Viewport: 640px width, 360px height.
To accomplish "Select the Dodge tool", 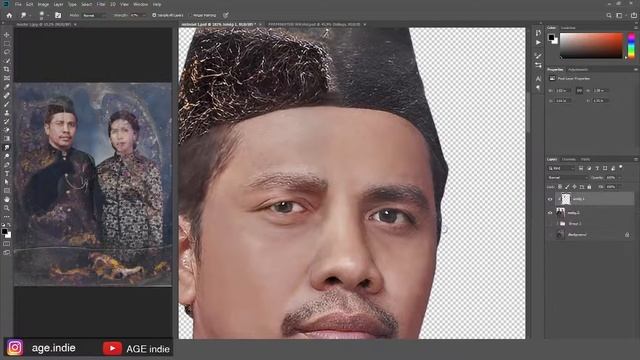I will [7, 156].
